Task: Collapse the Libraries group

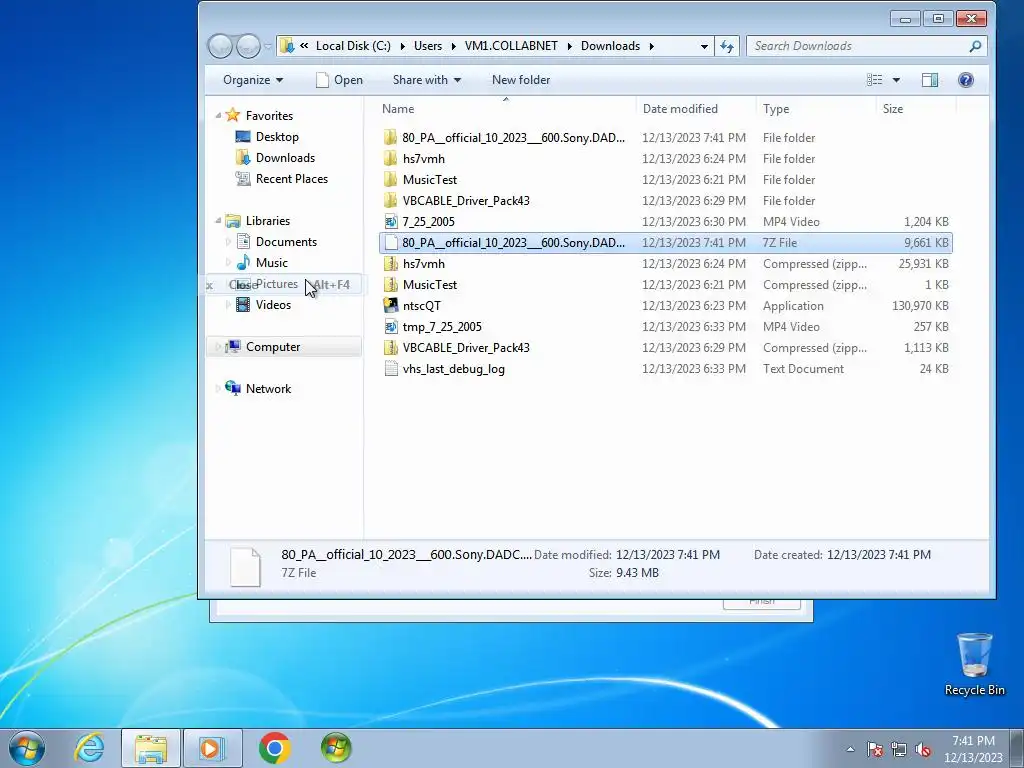Action: pos(218,221)
